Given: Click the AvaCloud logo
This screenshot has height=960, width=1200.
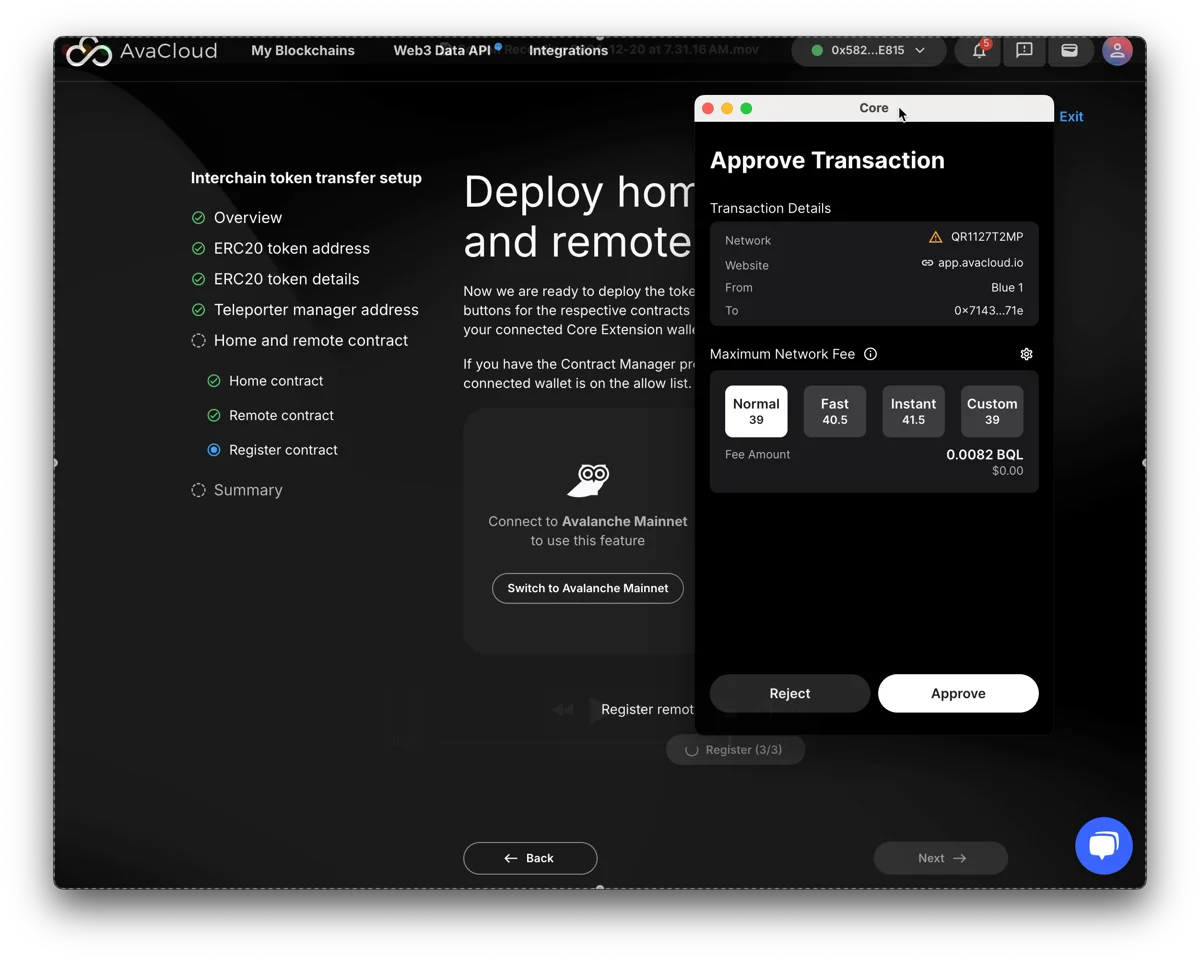Looking at the screenshot, I should (141, 51).
